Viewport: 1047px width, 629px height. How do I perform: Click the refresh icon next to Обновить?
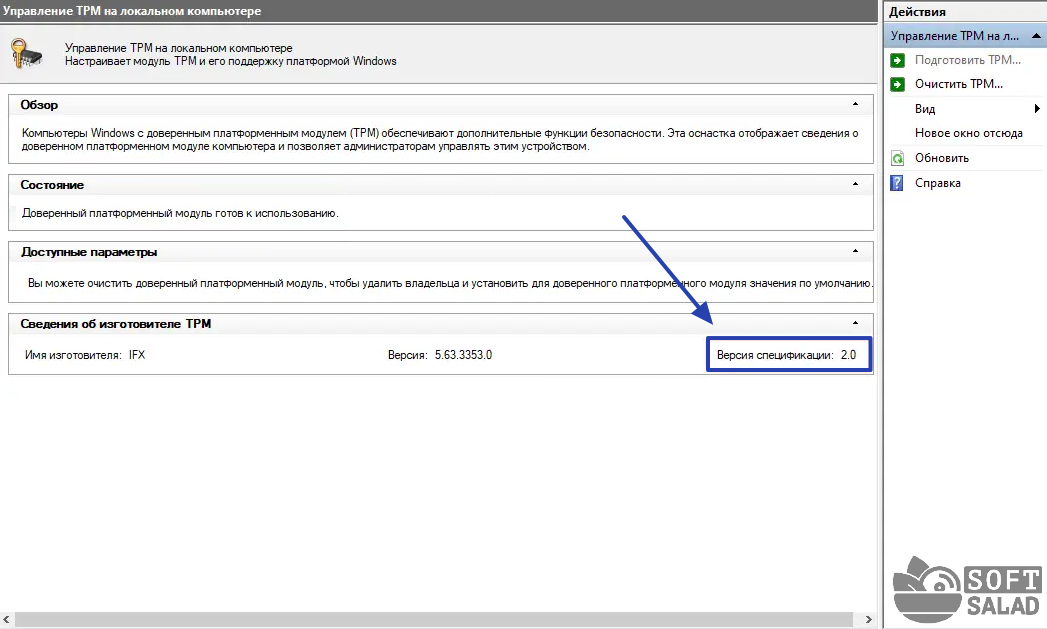pos(897,158)
